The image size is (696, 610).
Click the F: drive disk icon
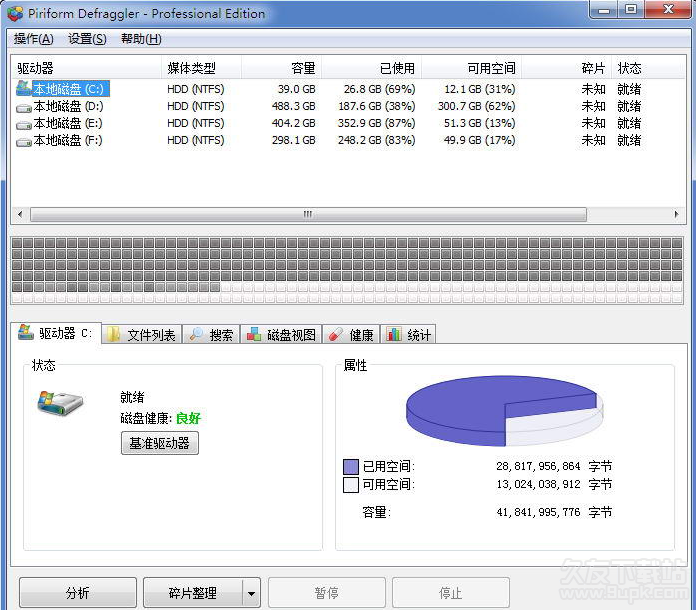coord(24,142)
